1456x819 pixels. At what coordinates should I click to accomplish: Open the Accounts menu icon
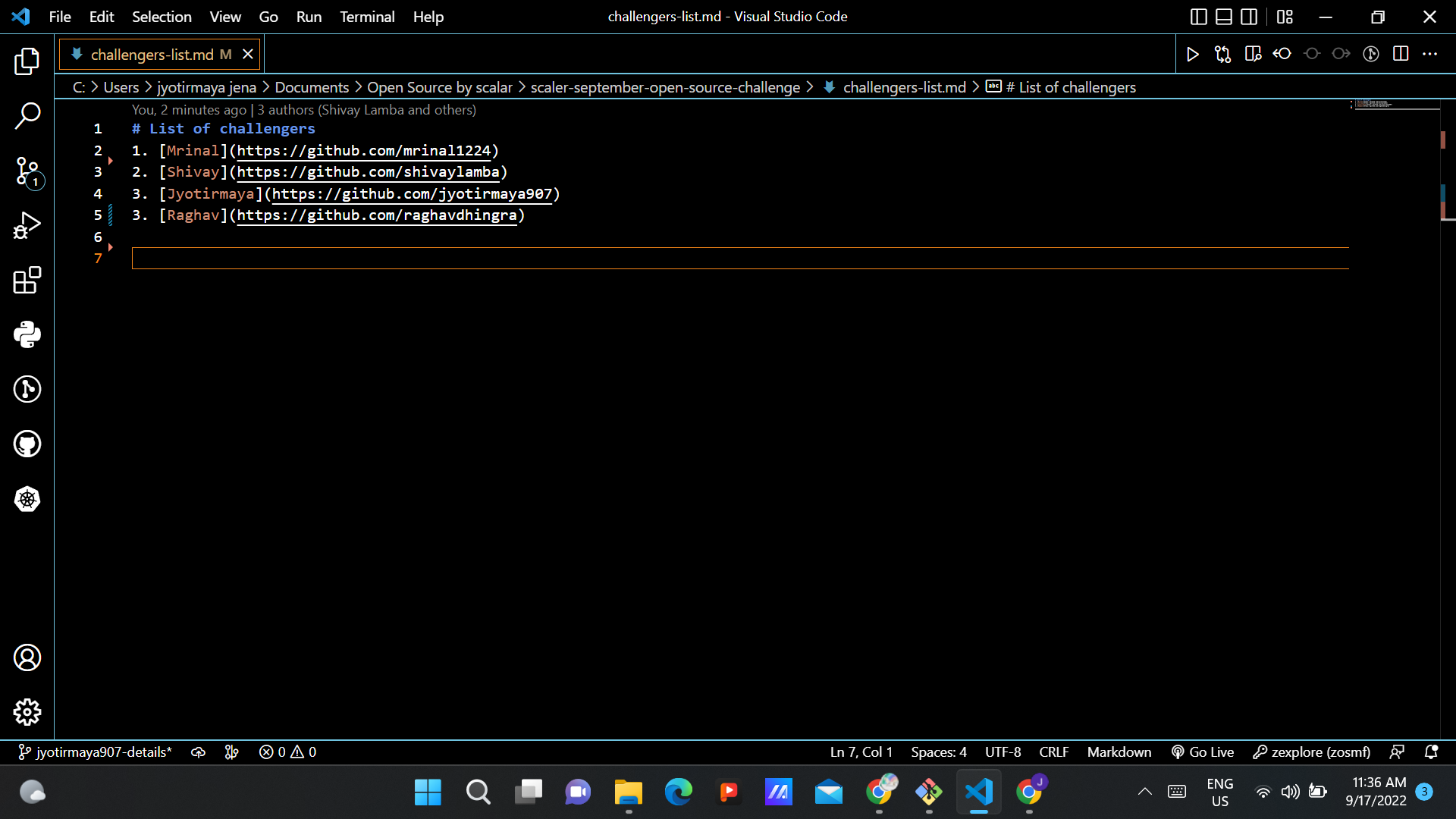(27, 657)
